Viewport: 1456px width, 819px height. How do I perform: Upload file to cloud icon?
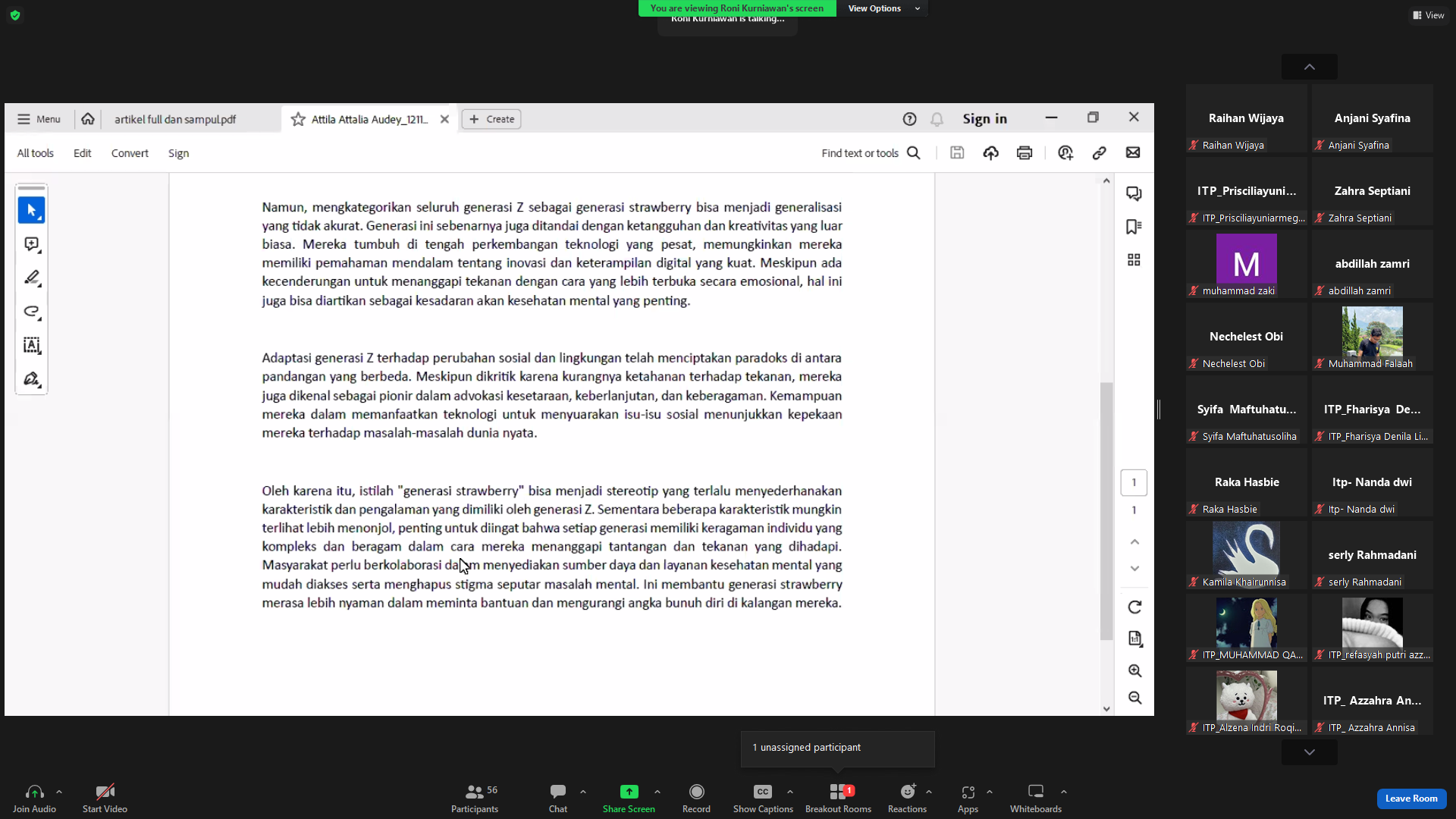[x=990, y=153]
